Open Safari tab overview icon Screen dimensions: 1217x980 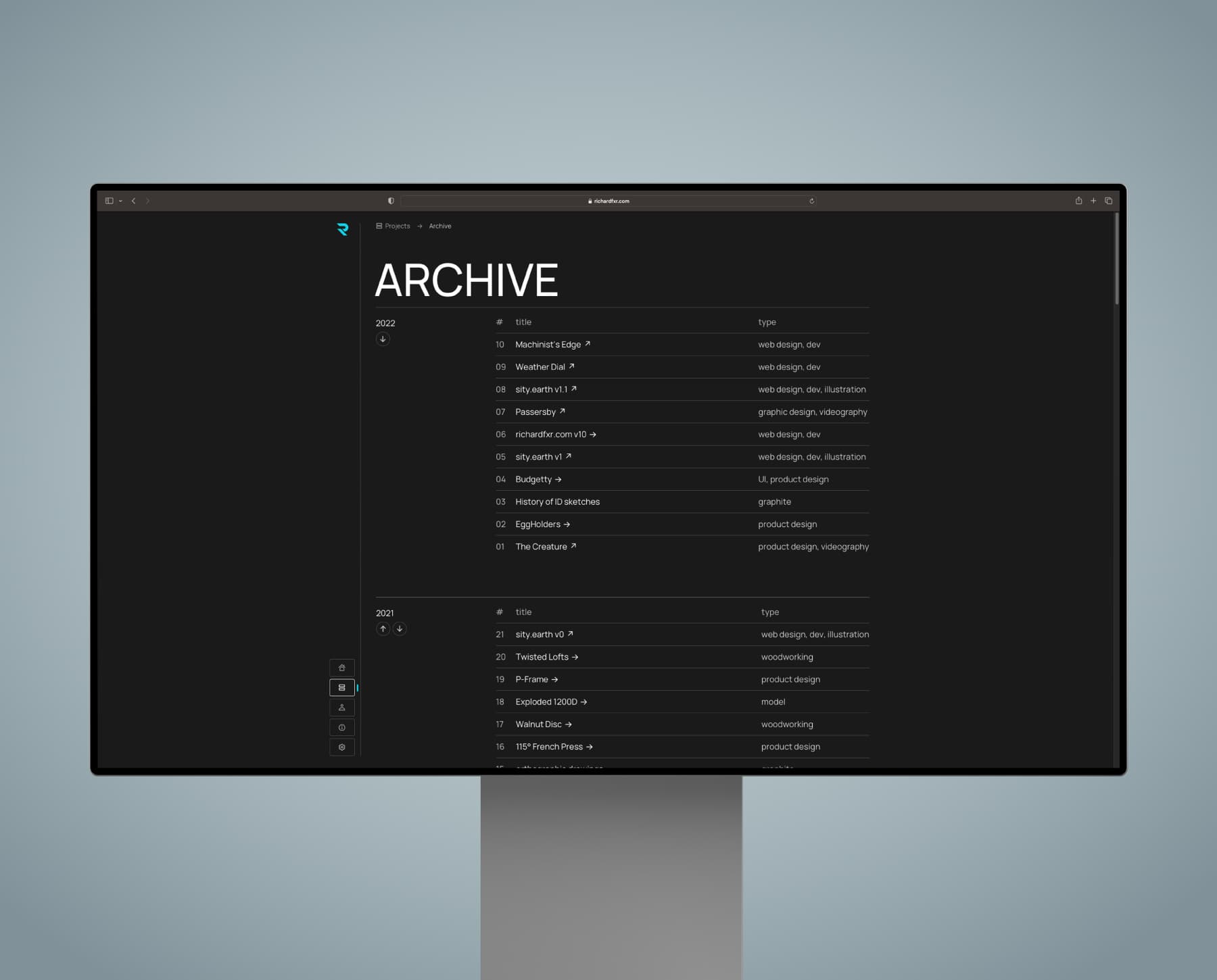click(1108, 201)
